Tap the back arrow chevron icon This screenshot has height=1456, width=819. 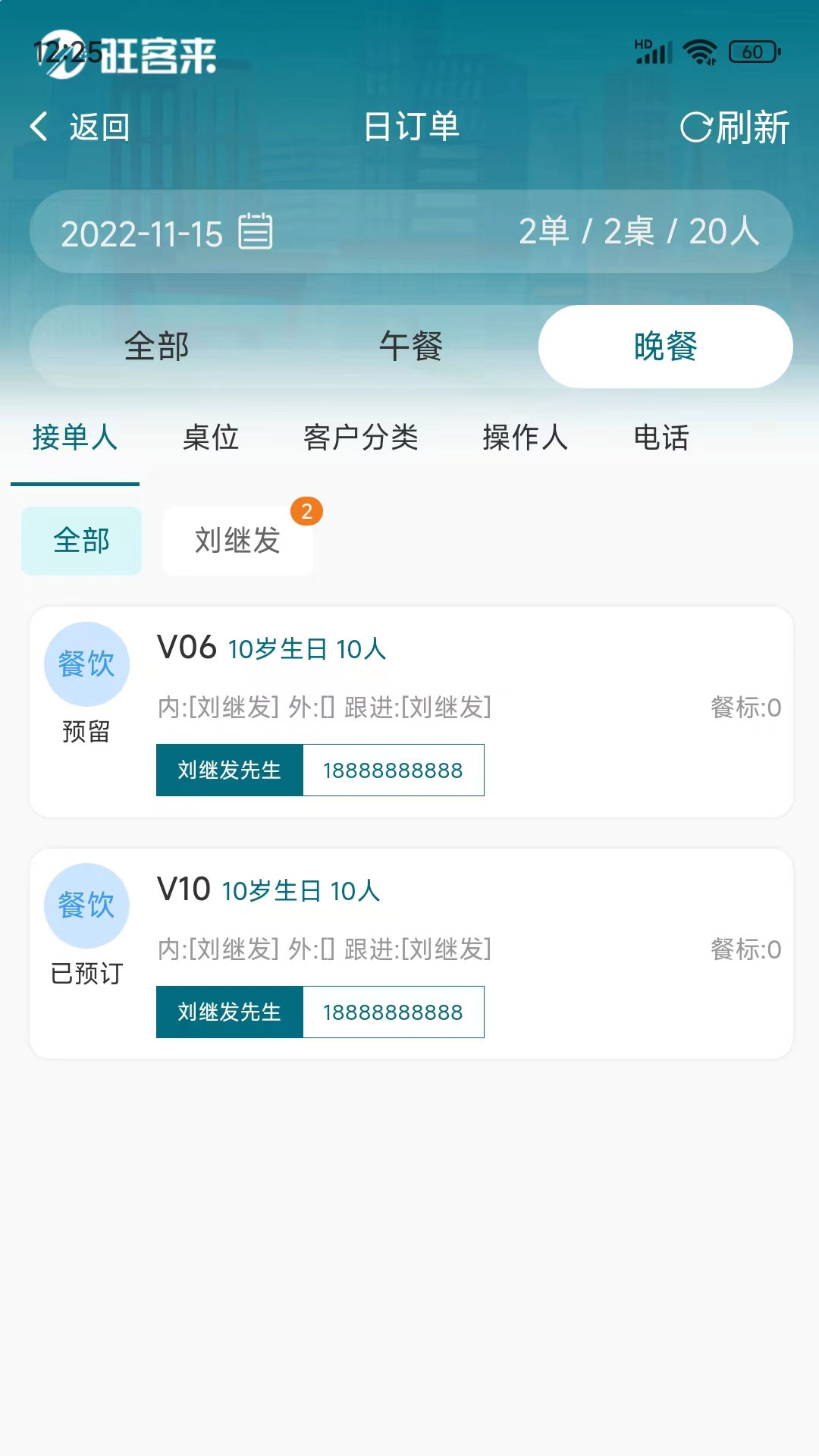pos(39,127)
